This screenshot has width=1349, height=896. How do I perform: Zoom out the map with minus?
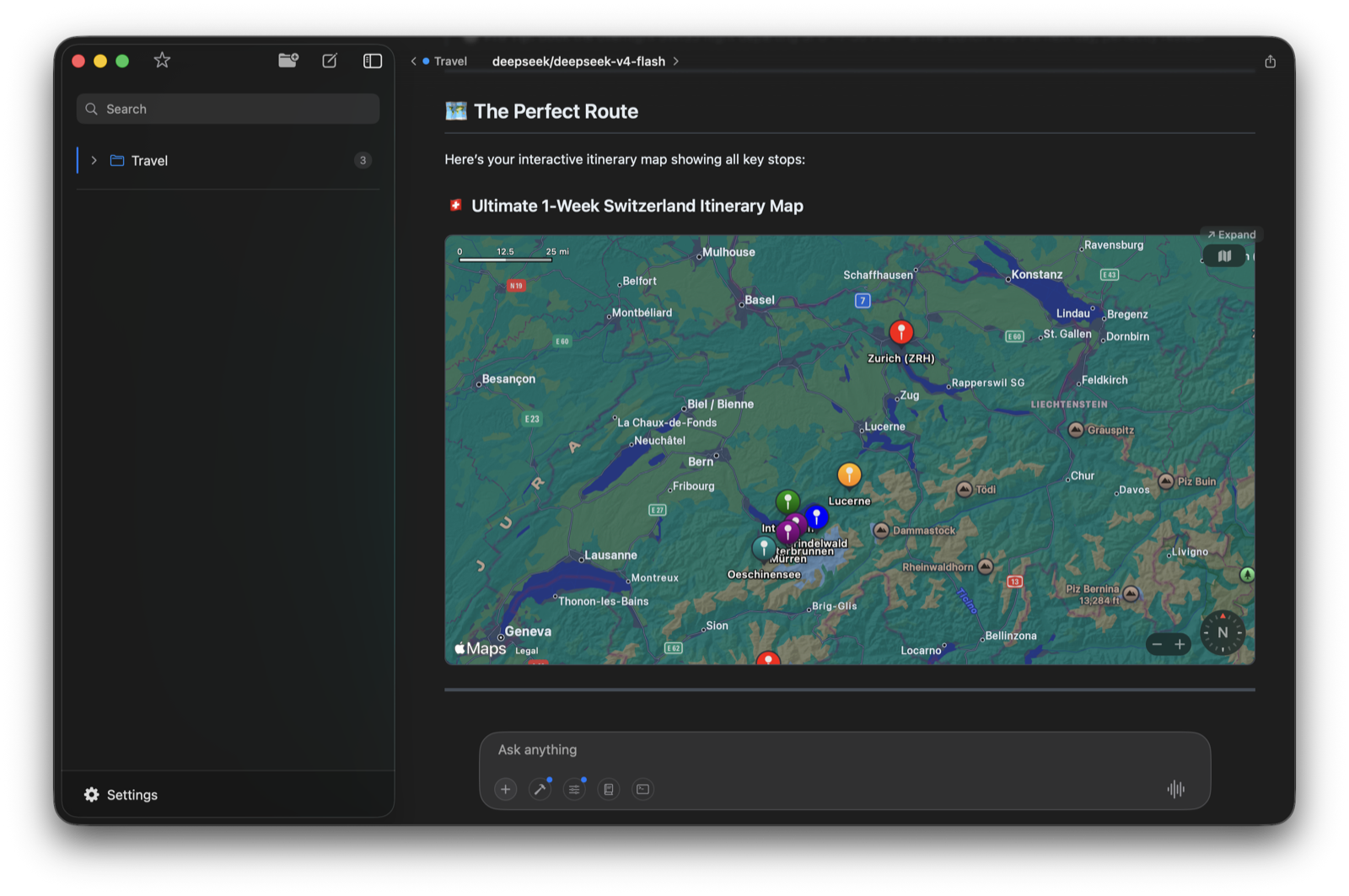pos(1157,644)
